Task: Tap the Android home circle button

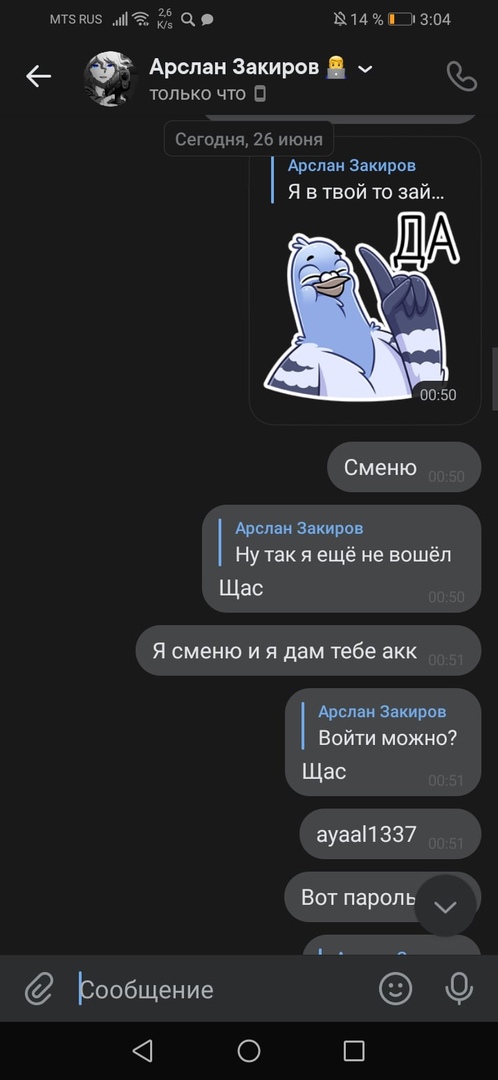Action: coord(249,1050)
